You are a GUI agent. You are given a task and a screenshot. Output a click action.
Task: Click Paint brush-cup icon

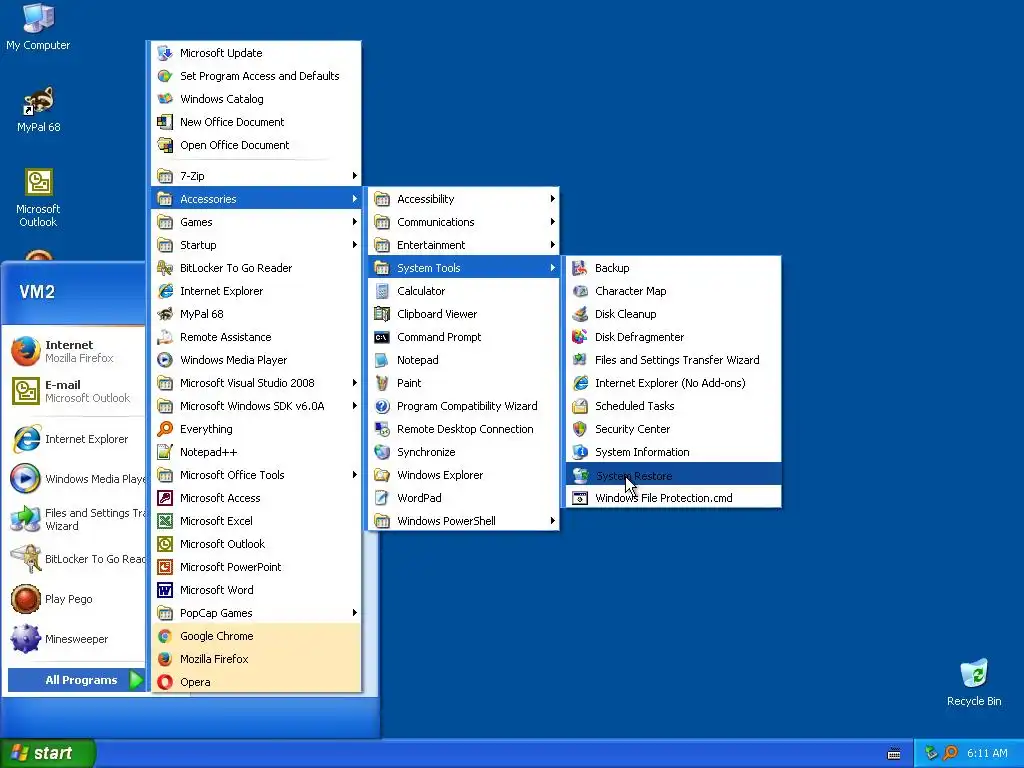point(382,383)
